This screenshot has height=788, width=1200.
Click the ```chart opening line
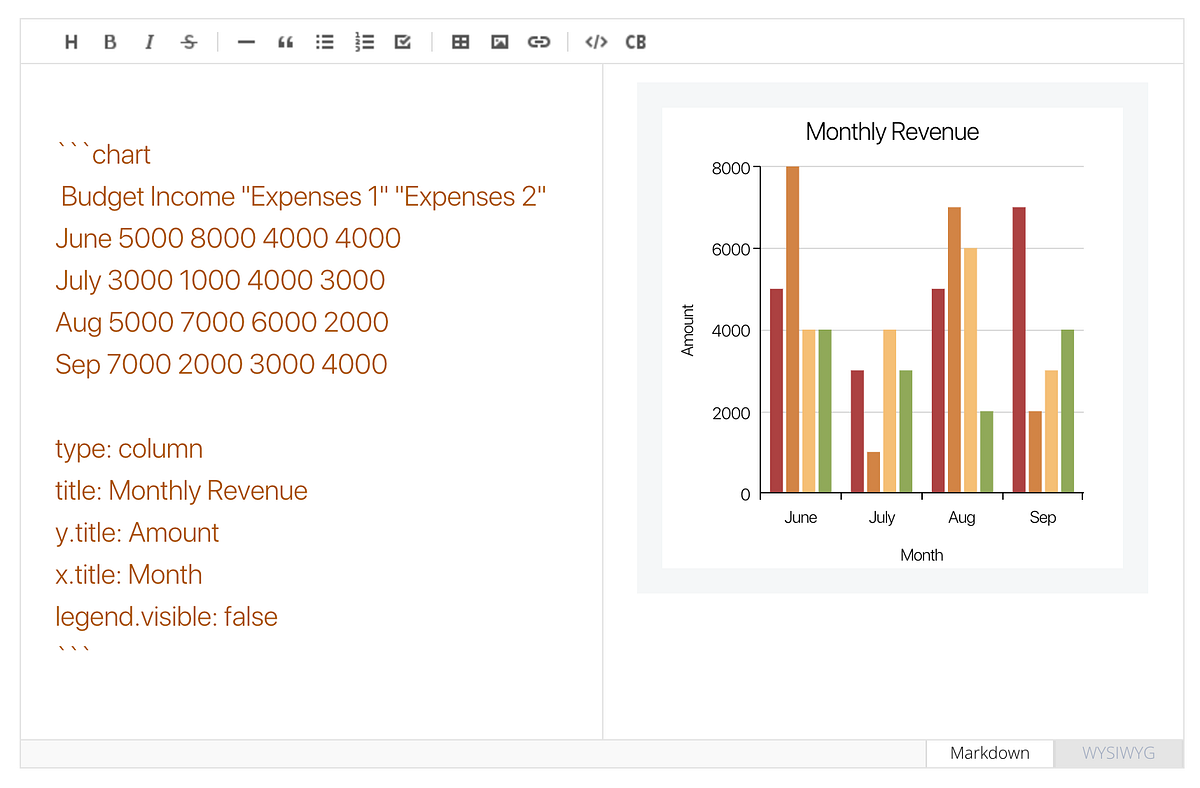point(104,154)
